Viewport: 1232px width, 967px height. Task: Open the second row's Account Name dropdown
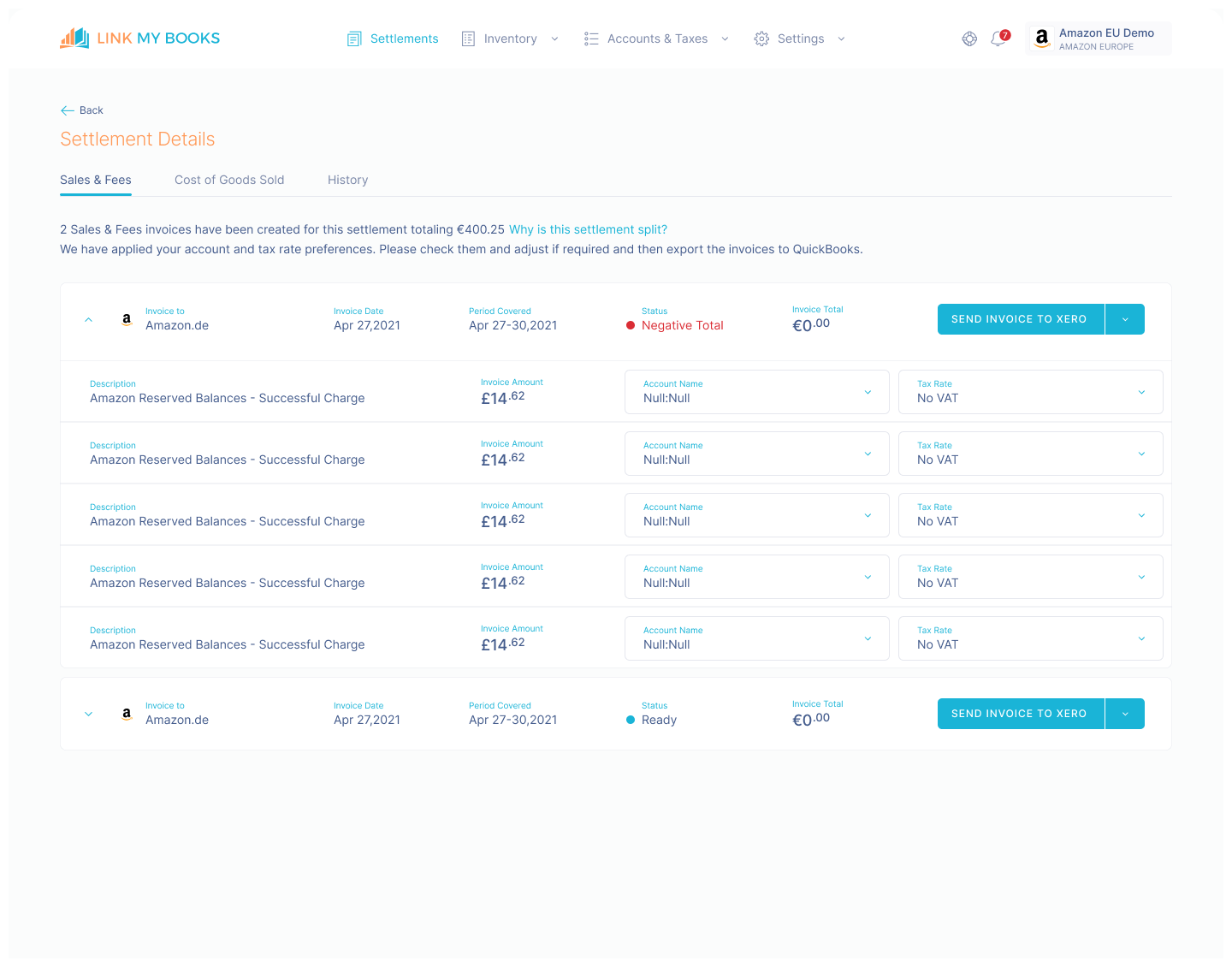pyautogui.click(x=757, y=454)
